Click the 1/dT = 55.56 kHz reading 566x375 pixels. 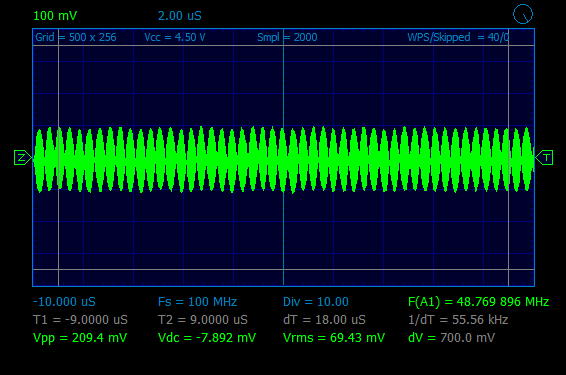pyautogui.click(x=458, y=320)
